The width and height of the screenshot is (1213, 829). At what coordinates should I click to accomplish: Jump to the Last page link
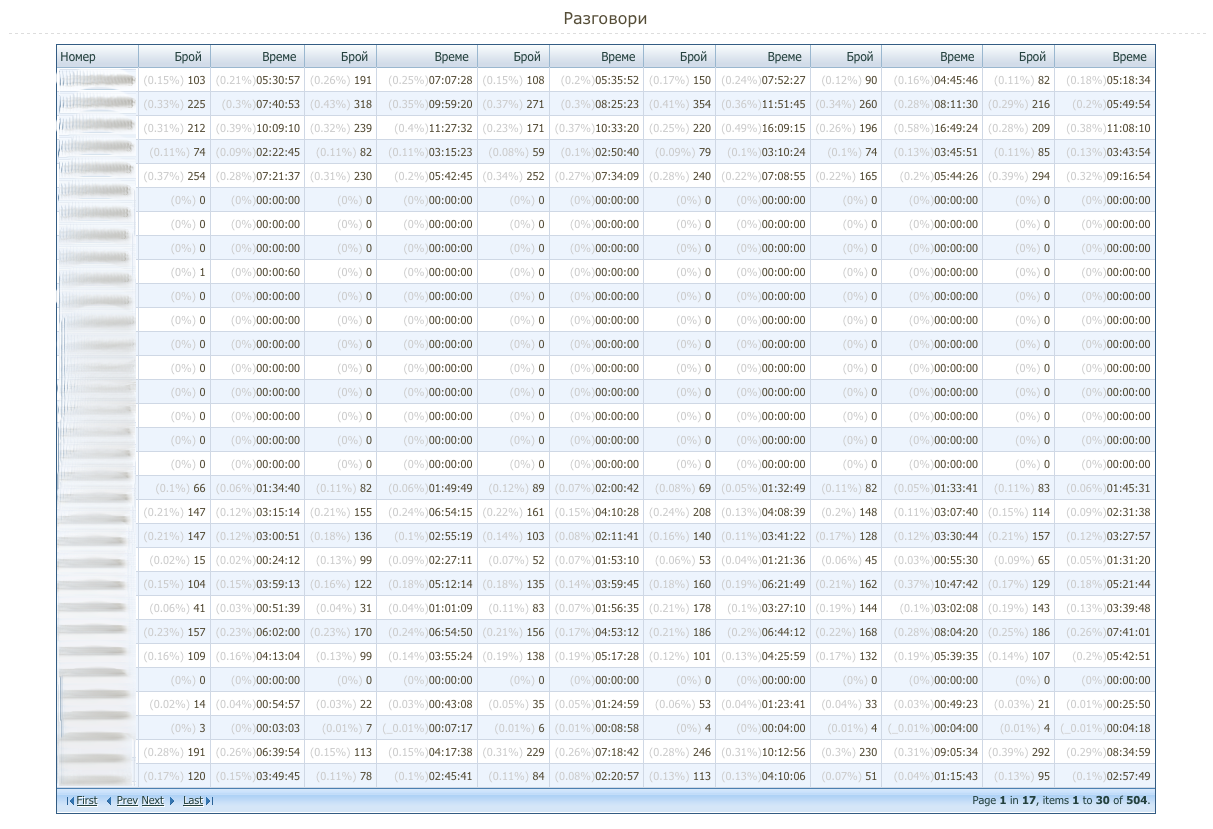pos(192,801)
